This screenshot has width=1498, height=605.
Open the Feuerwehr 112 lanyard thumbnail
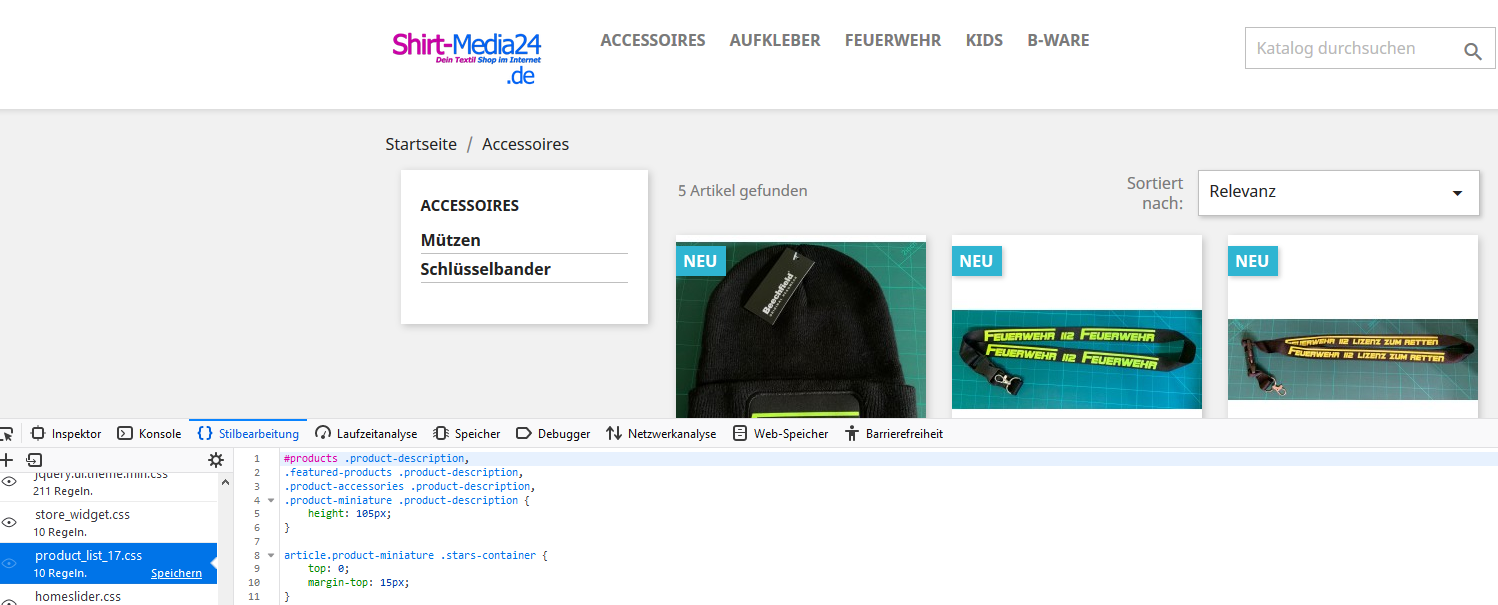point(1077,359)
